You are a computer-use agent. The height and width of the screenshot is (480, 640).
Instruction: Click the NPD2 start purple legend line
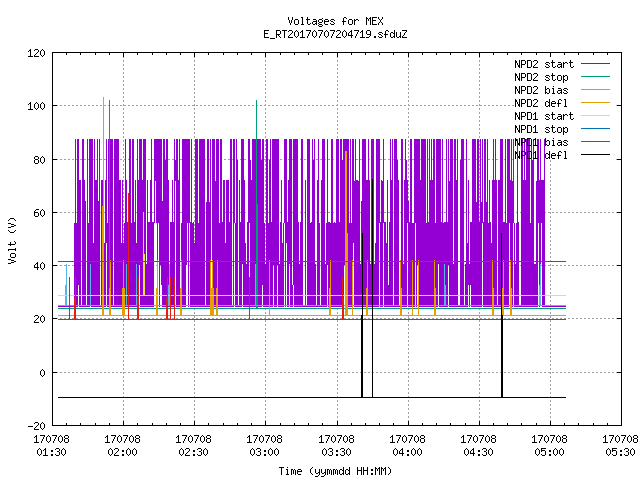pos(595,64)
